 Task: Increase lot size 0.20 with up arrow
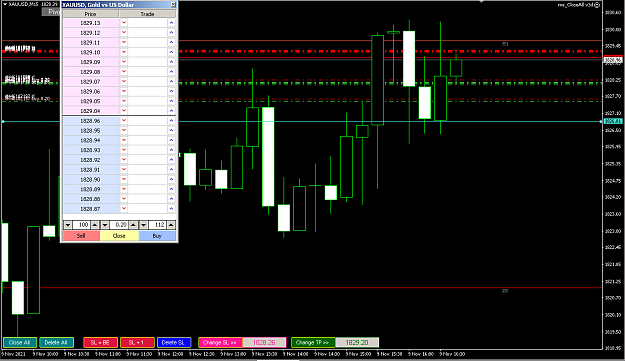tap(133, 225)
